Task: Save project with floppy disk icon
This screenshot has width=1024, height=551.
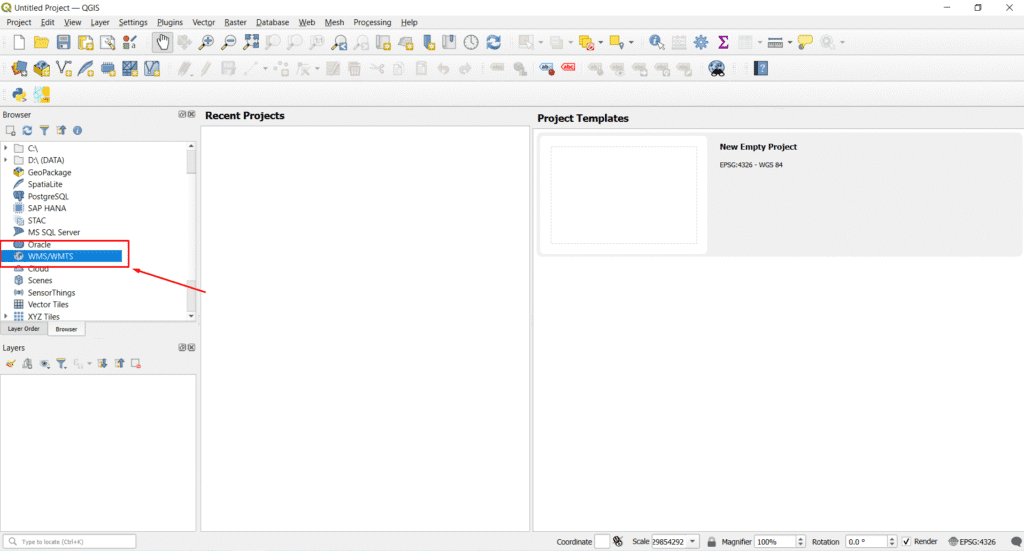Action: point(63,42)
